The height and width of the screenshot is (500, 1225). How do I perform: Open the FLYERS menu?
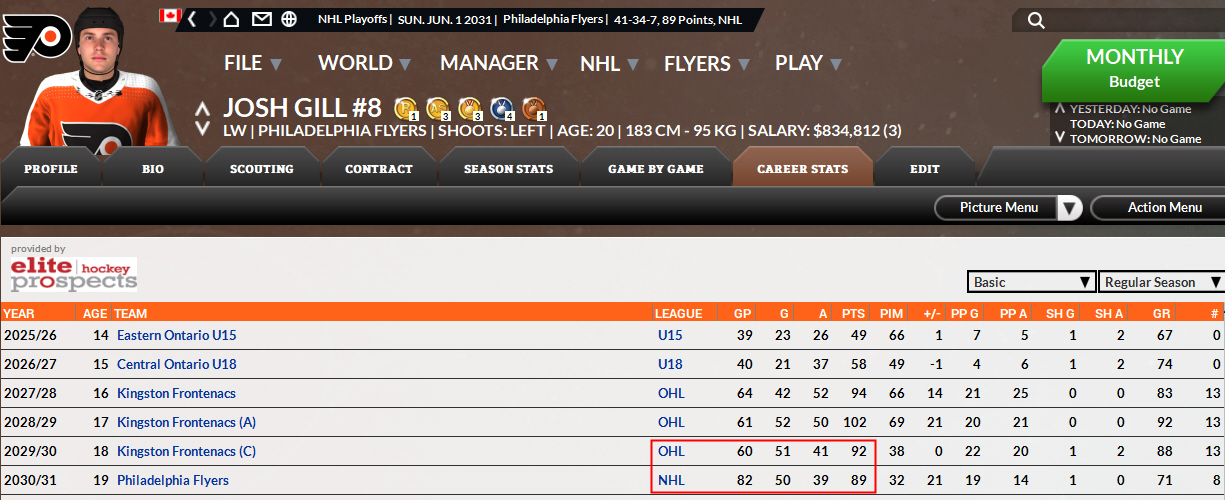coord(706,63)
